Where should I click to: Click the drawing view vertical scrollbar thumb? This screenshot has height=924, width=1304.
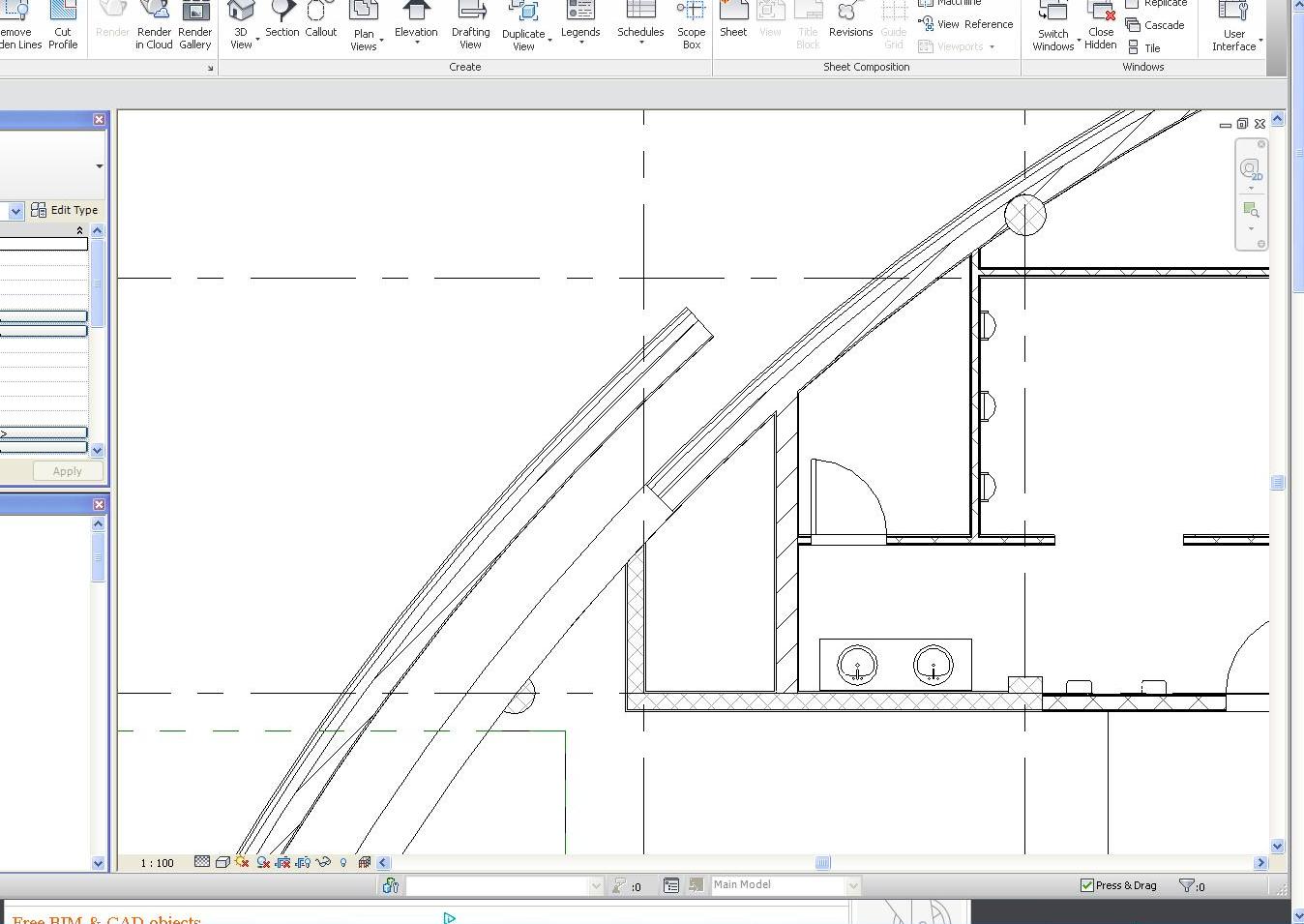tap(1277, 483)
